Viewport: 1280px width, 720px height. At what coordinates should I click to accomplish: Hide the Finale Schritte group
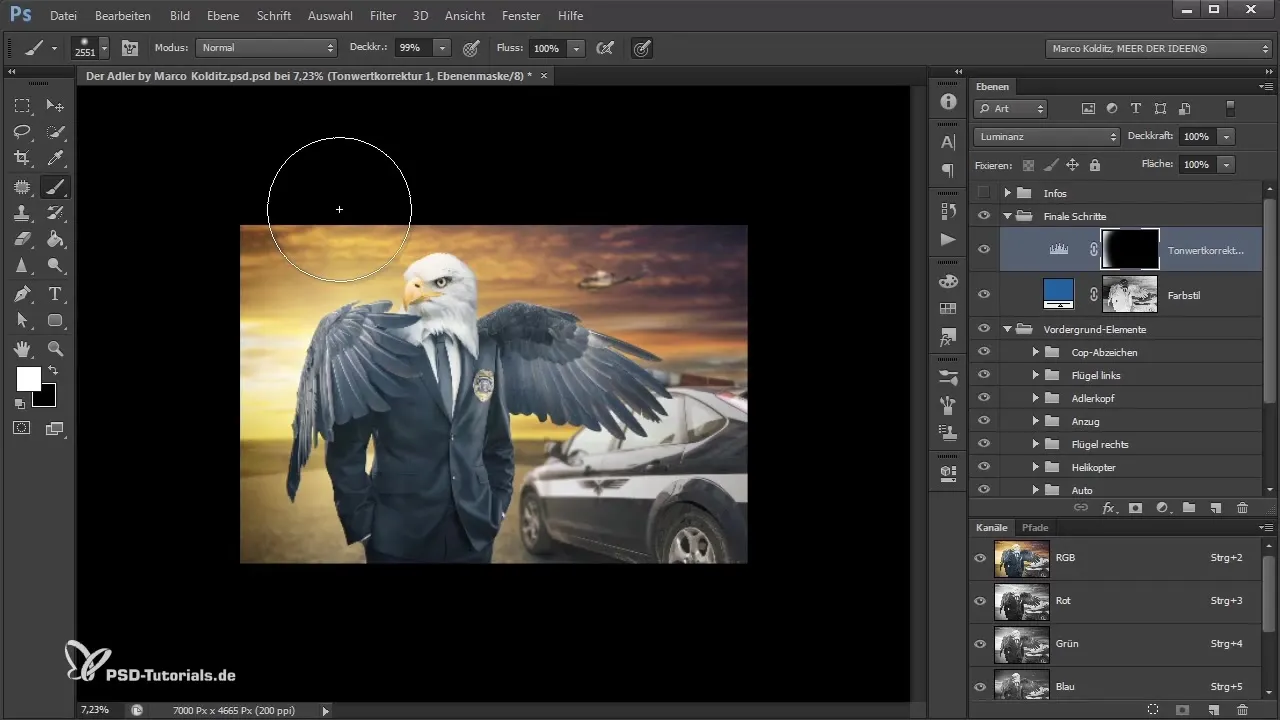click(984, 216)
